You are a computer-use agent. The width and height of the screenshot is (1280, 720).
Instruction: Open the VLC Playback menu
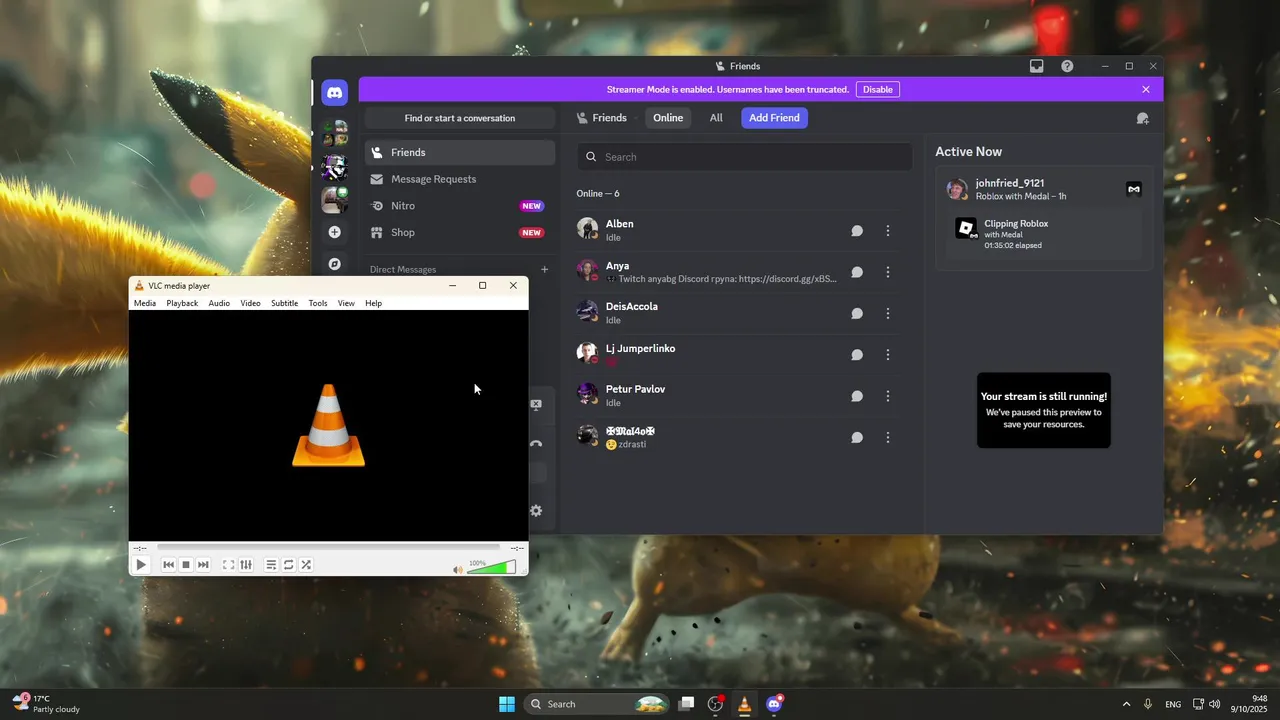[x=182, y=303]
